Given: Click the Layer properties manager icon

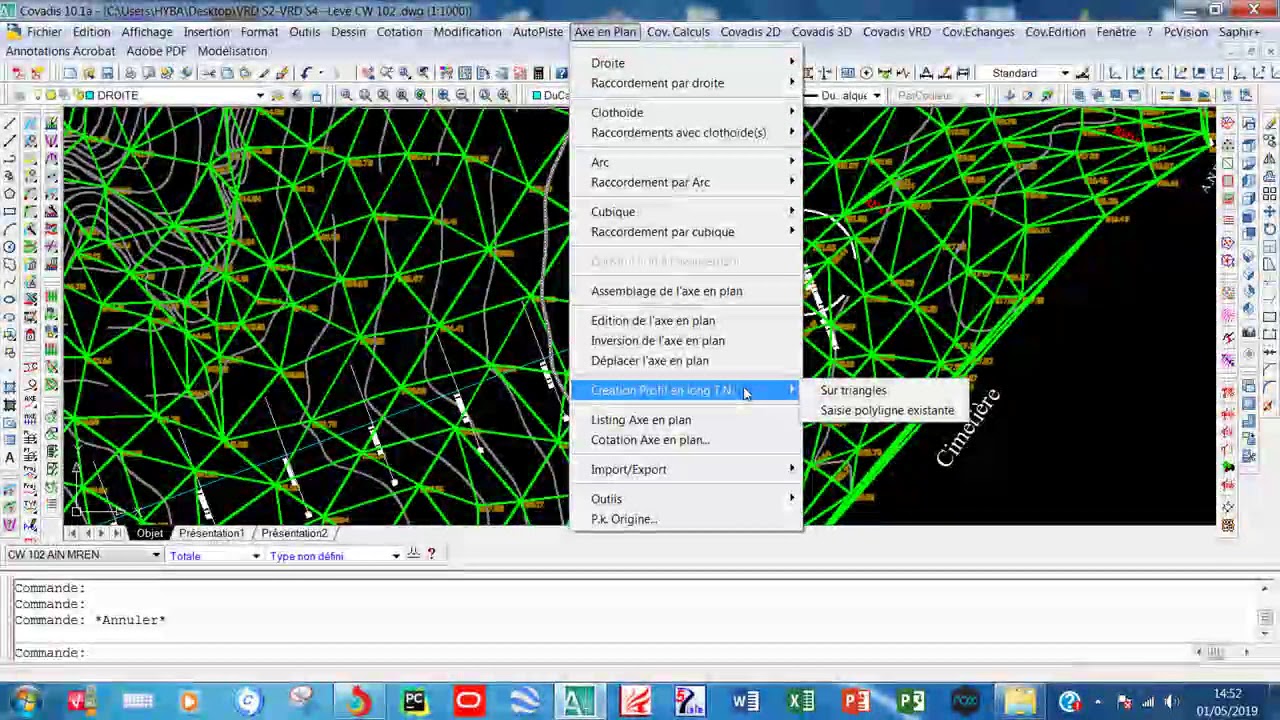Looking at the screenshot, I should click(x=18, y=95).
